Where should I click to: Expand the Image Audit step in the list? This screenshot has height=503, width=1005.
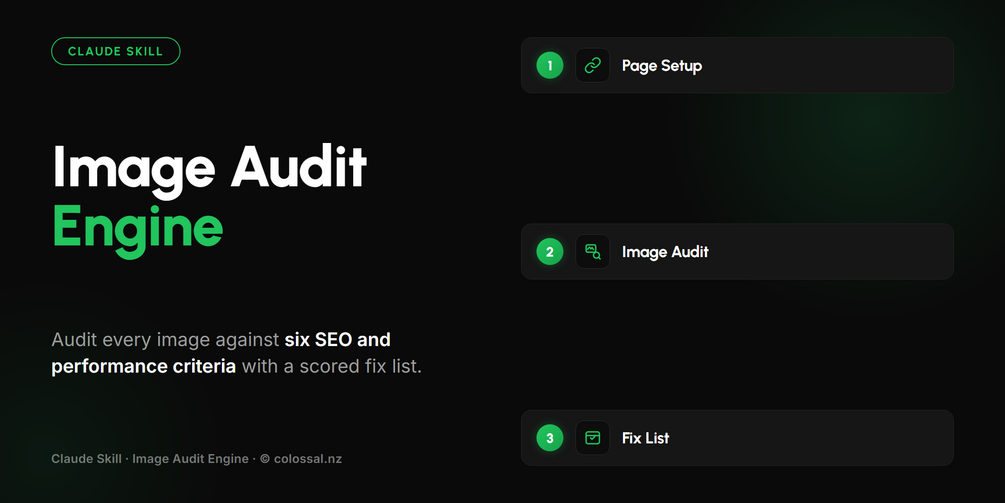(737, 252)
